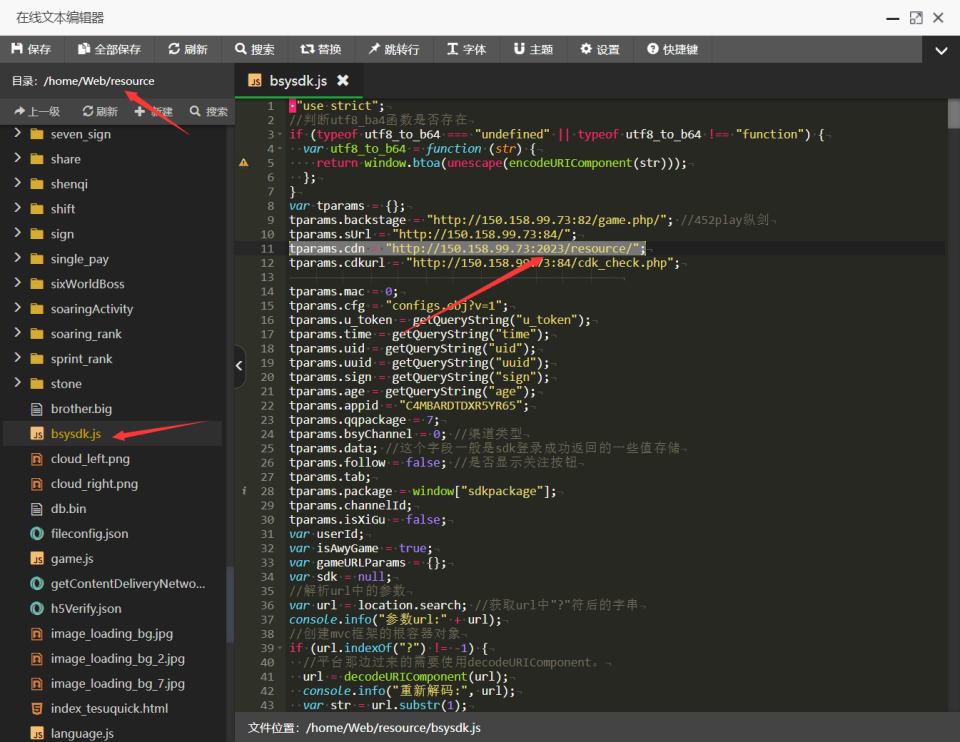Open the Theme (主题) selector

532,49
